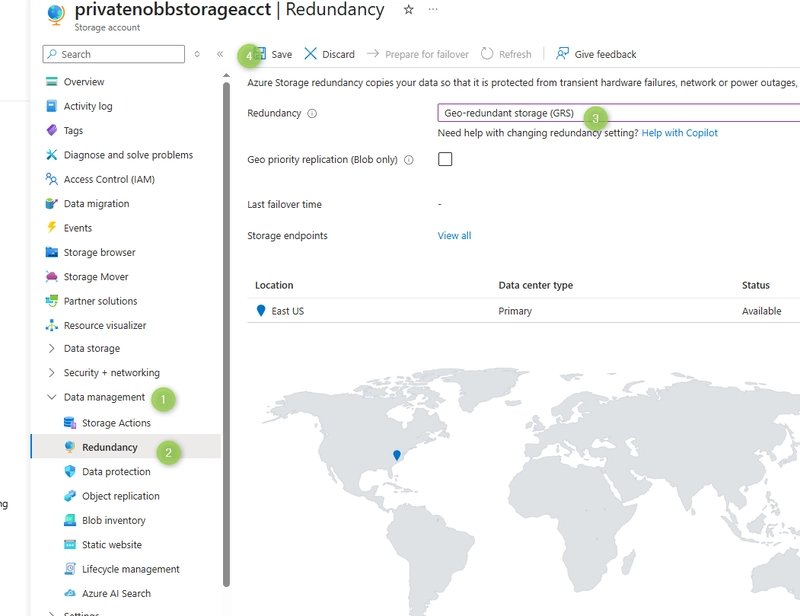800x616 pixels.
Task: Click the Refresh button
Action: tap(506, 54)
